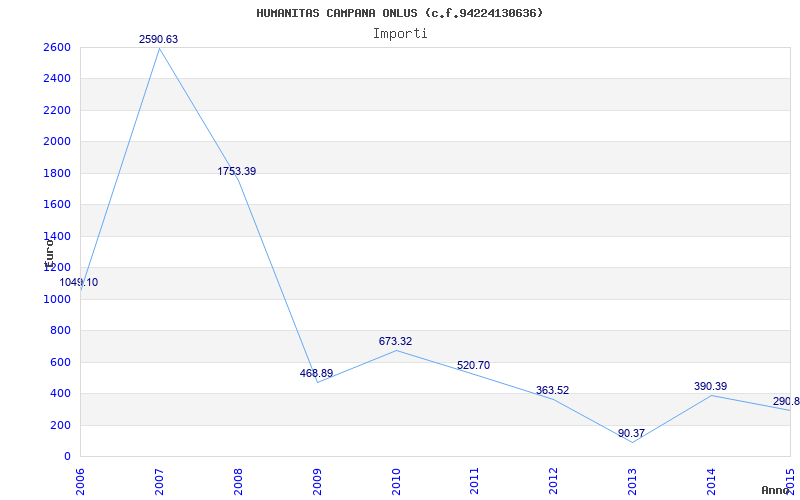Image resolution: width=800 pixels, height=500 pixels.
Task: Click the 1049.10 data label
Action: click(79, 282)
